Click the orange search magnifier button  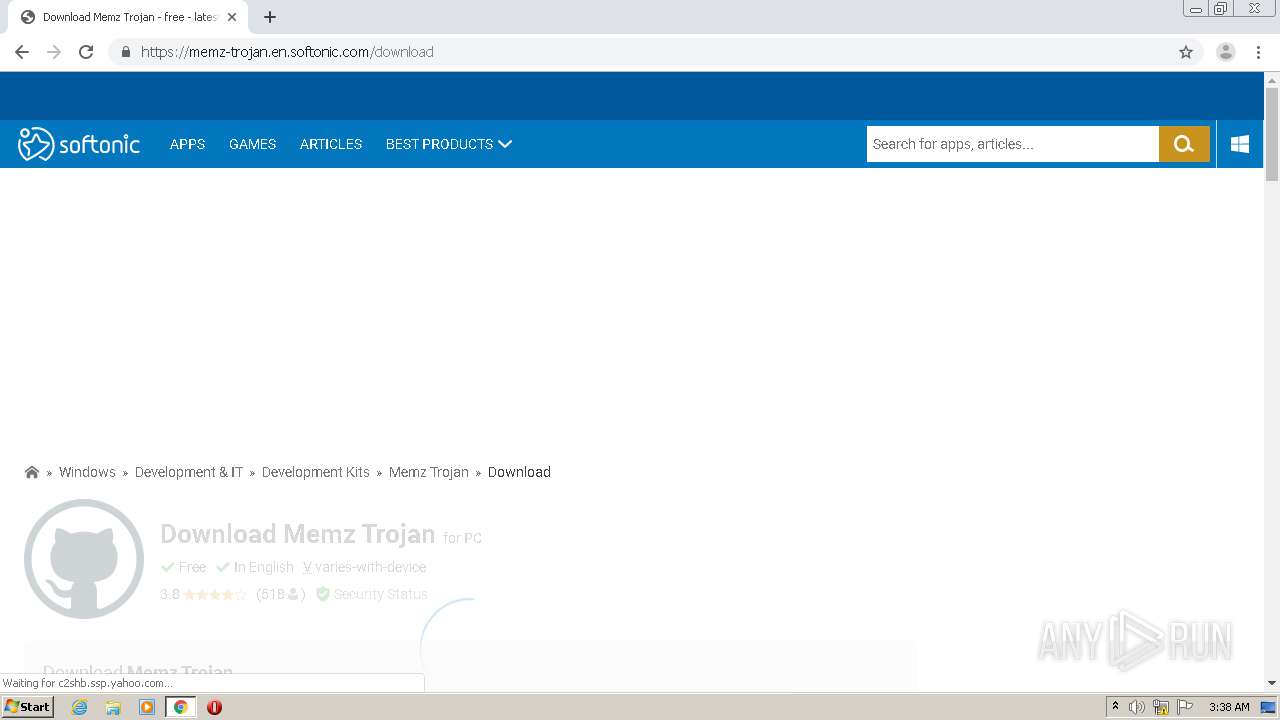click(x=1184, y=144)
